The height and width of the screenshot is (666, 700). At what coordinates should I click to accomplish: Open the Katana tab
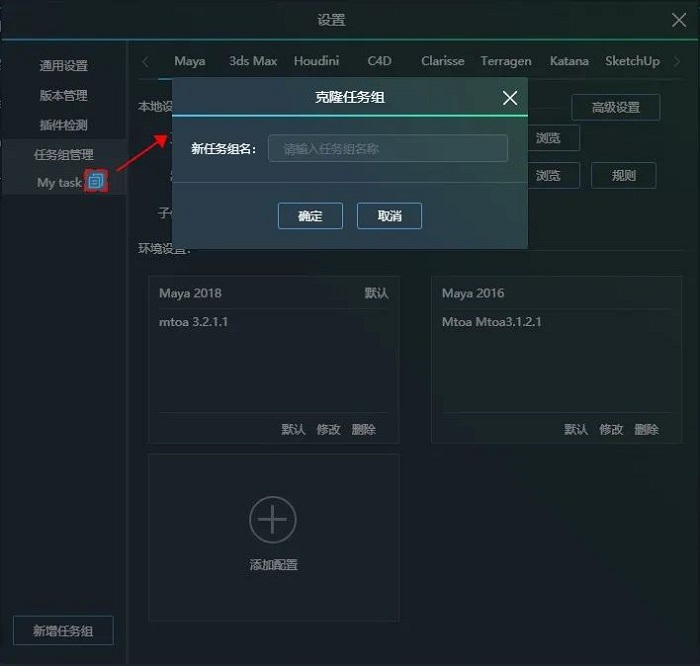[569, 61]
